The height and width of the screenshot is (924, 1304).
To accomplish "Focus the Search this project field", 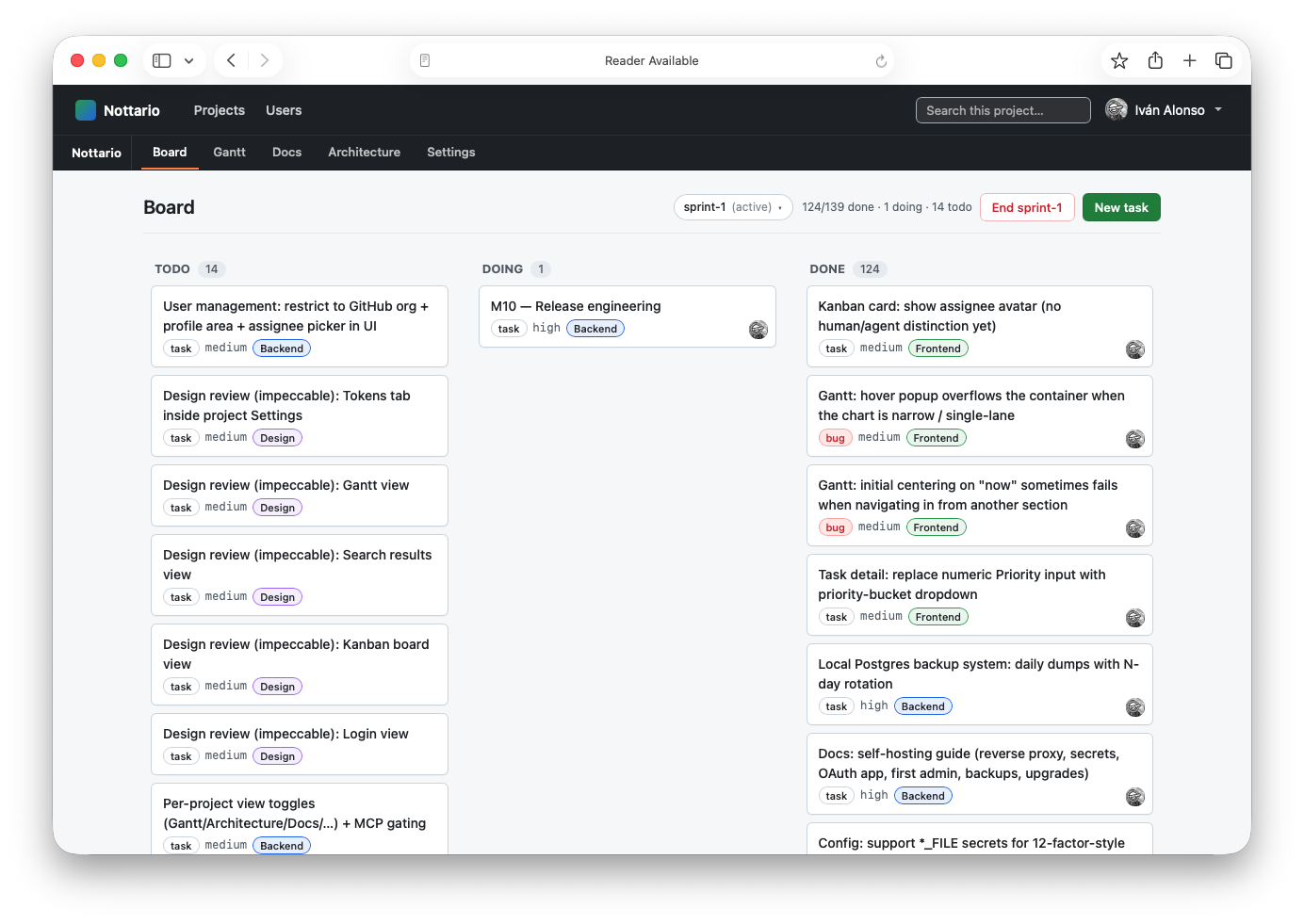I will 1003,110.
